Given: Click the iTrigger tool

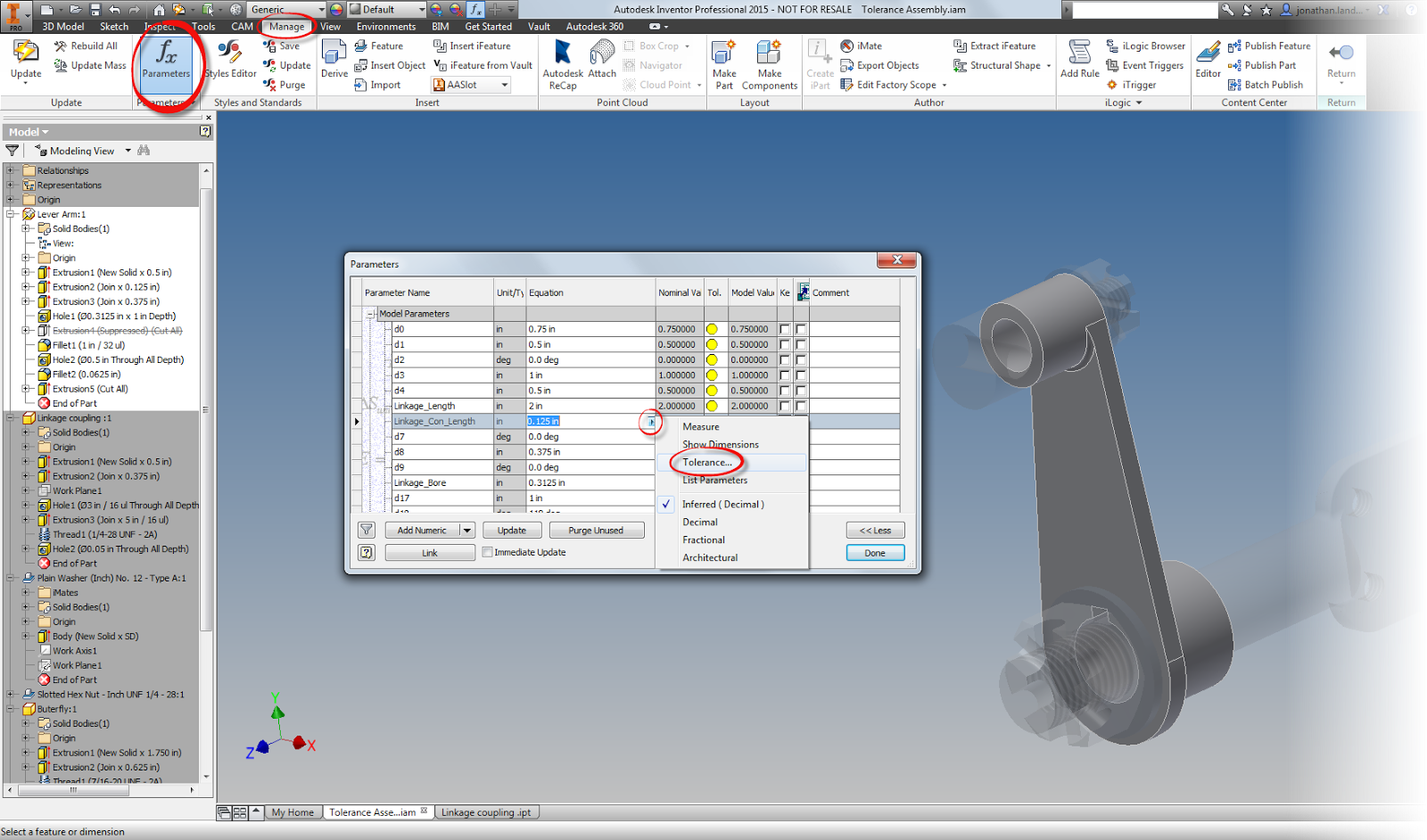Looking at the screenshot, I should coord(1132,86).
